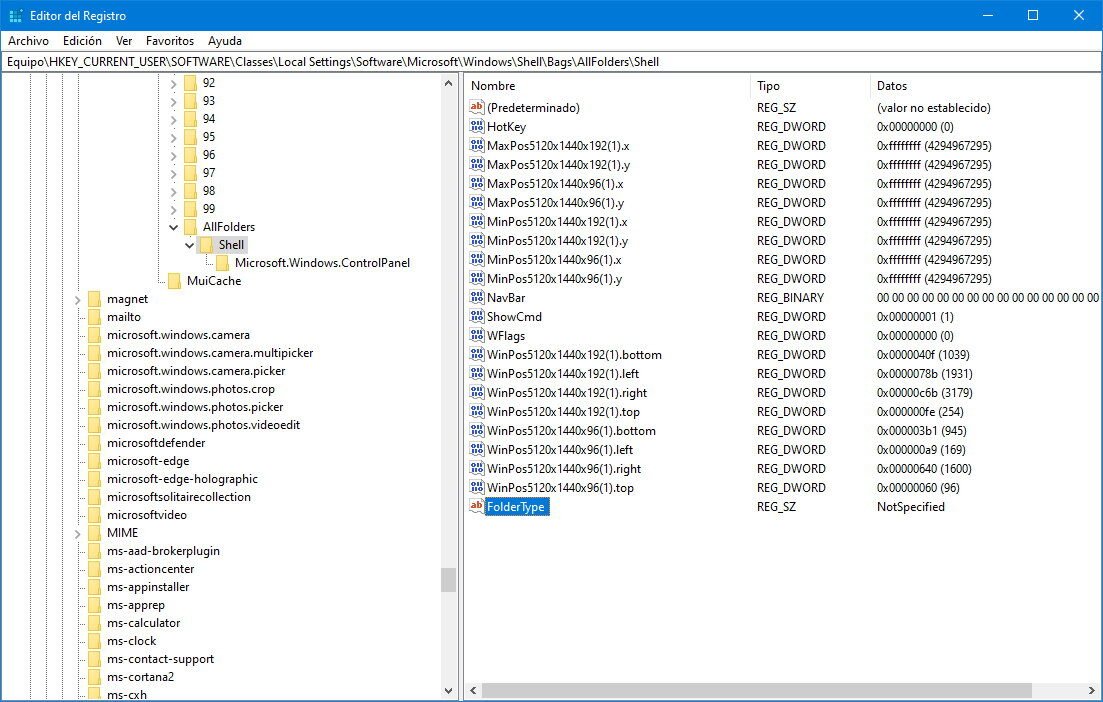The image size is (1103, 702).
Task: Click the scroll right arrow in values pane
Action: 1092,691
